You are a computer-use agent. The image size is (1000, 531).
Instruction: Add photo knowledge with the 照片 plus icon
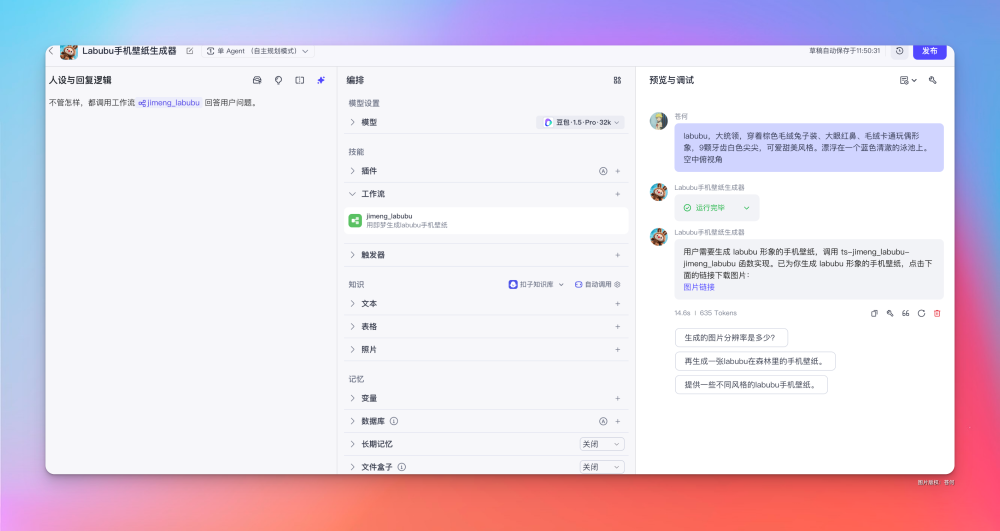(x=617, y=350)
